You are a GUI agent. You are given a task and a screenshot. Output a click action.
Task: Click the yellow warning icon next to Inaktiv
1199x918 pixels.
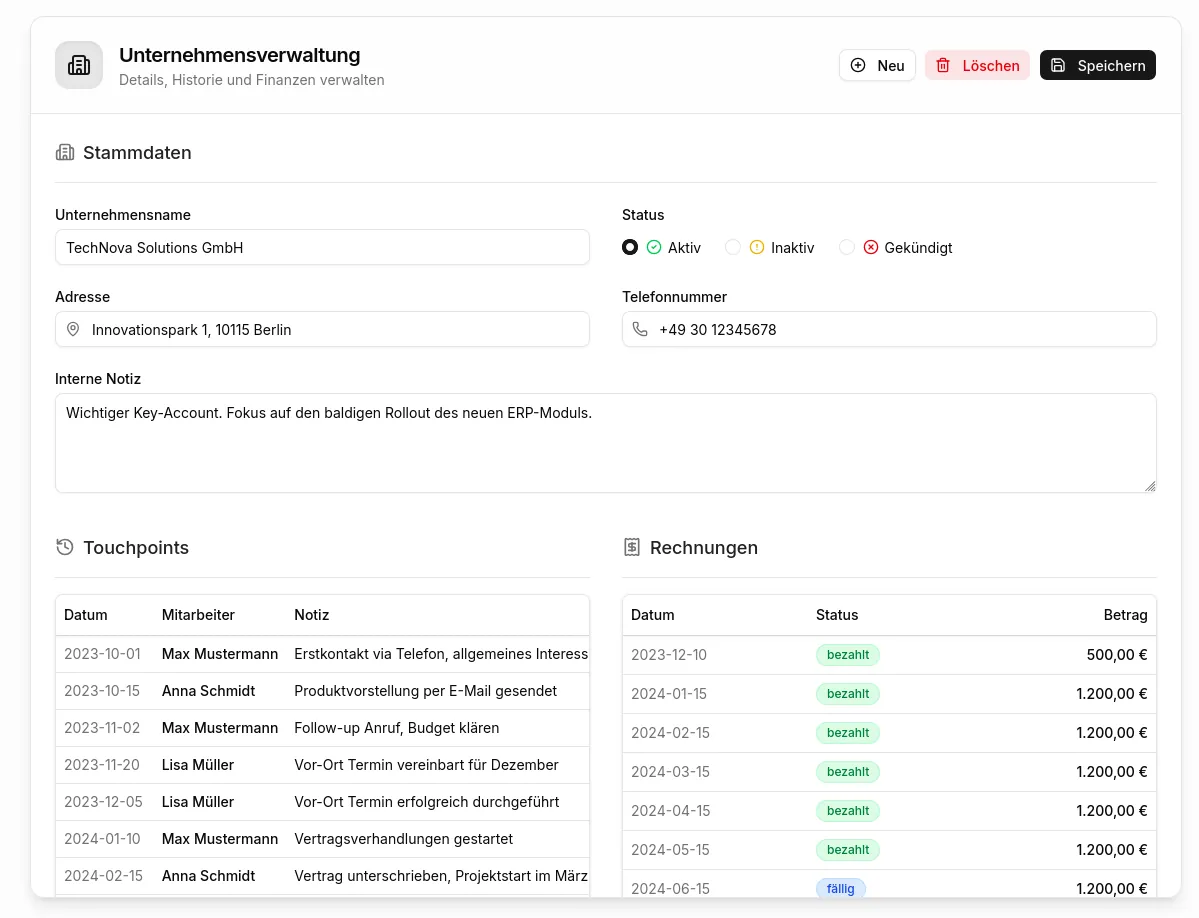[x=757, y=247]
